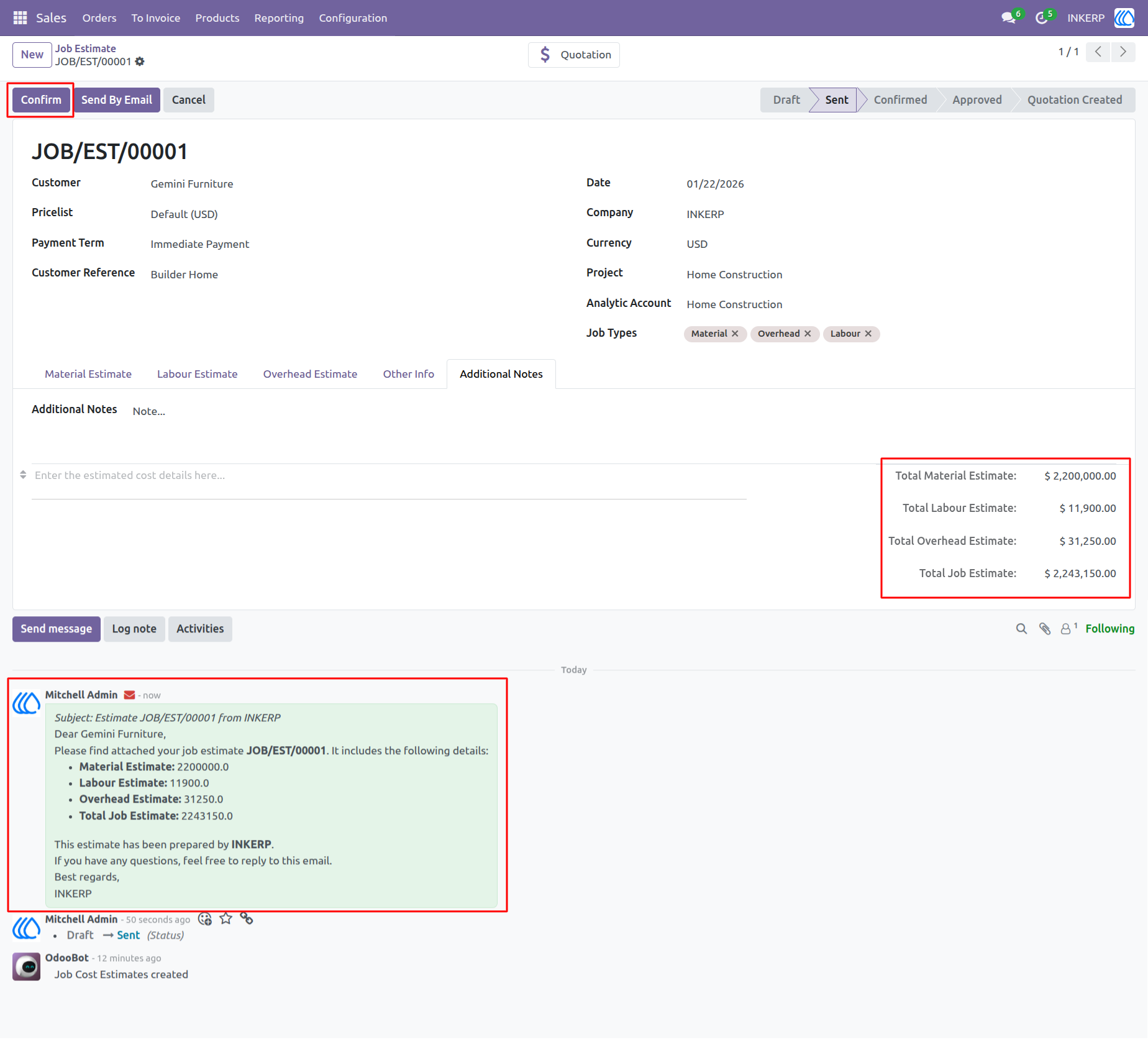
Task: Remove the Overhead job type tag
Action: [x=808, y=334]
